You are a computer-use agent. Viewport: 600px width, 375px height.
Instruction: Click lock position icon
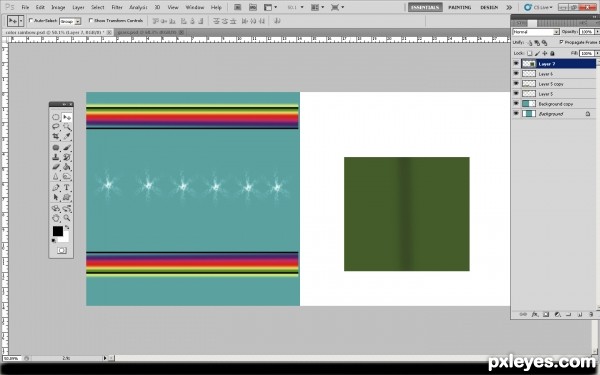(545, 53)
